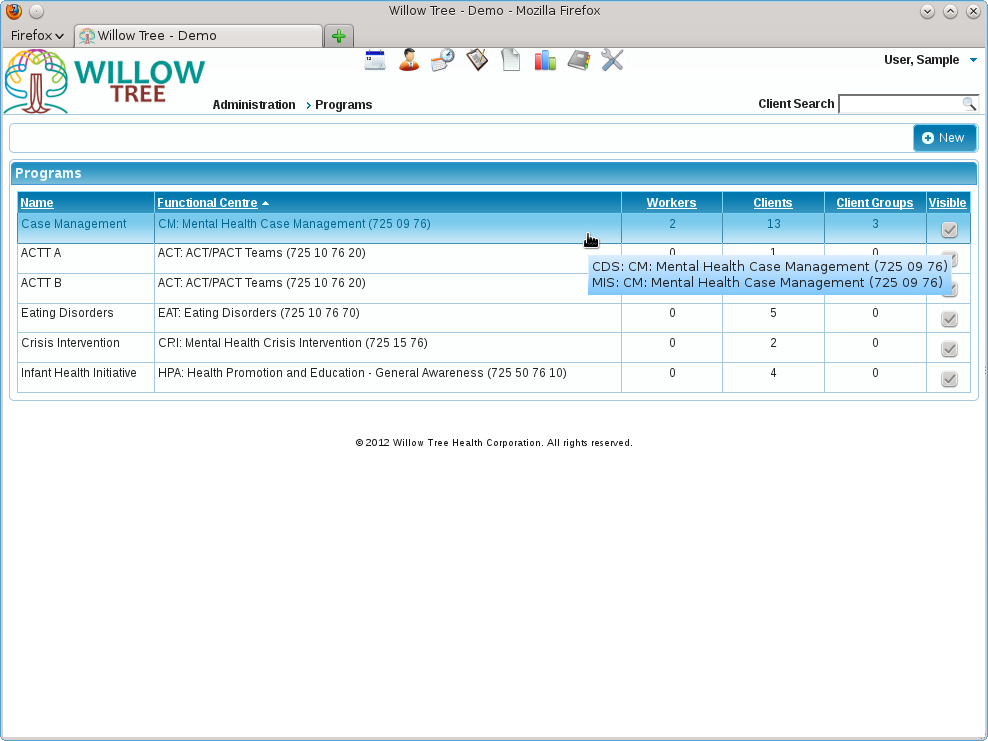The width and height of the screenshot is (988, 741).
Task: Sort by Visible column header
Action: 947,203
